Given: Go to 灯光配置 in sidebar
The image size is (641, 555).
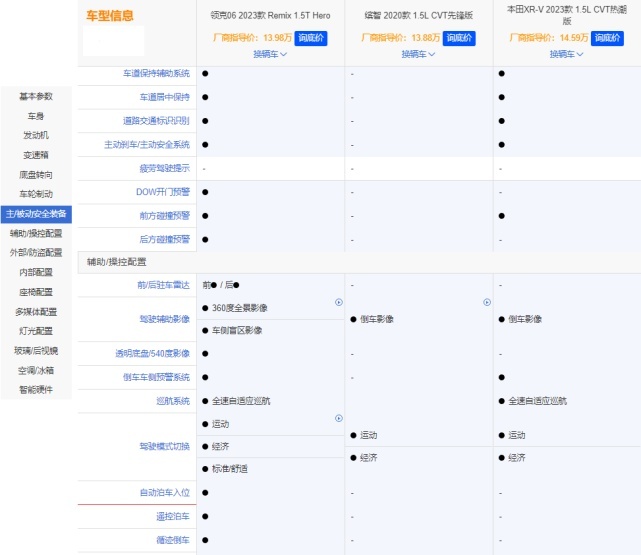Looking at the screenshot, I should [36, 331].
